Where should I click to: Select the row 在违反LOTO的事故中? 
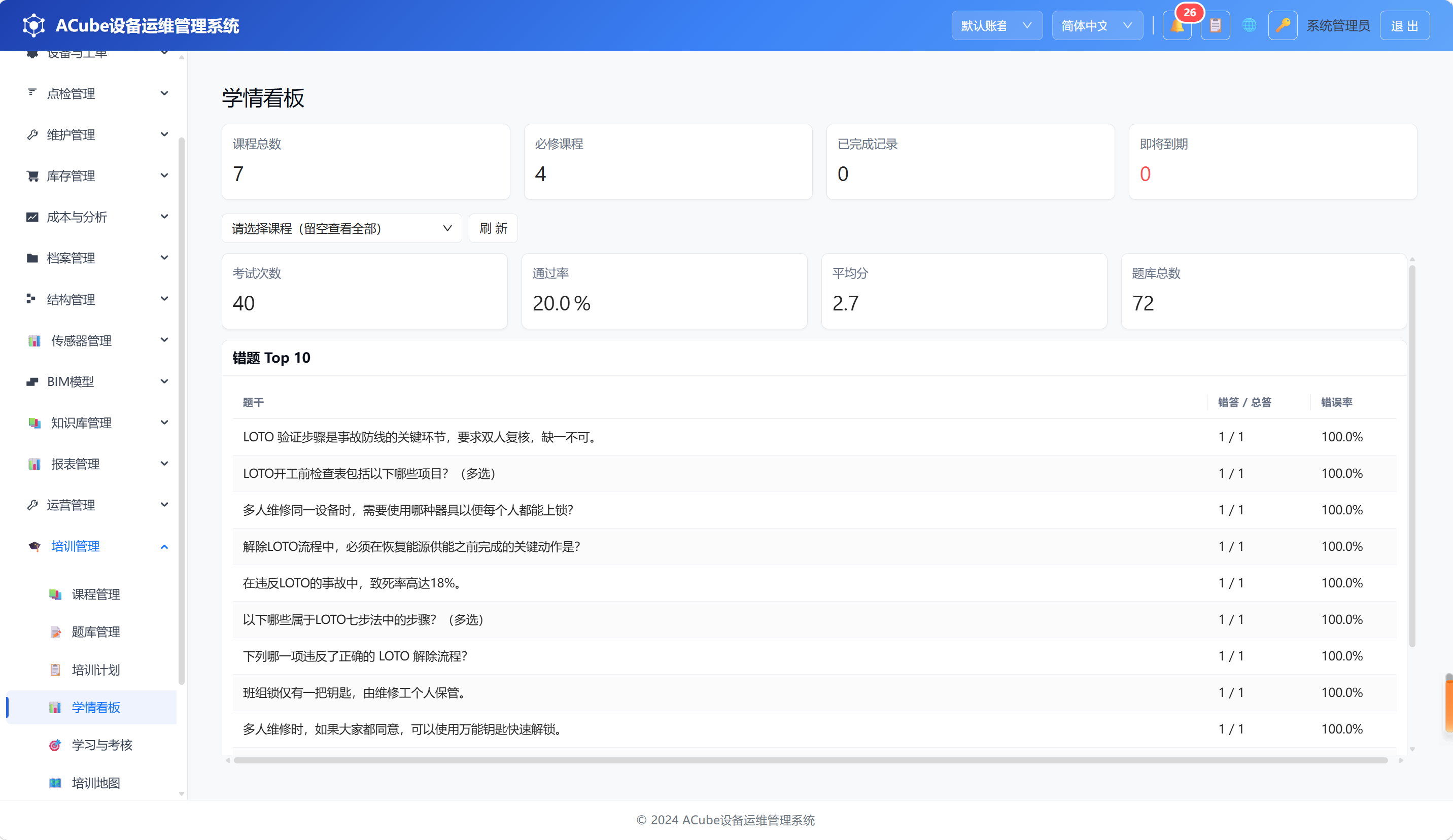coord(814,583)
